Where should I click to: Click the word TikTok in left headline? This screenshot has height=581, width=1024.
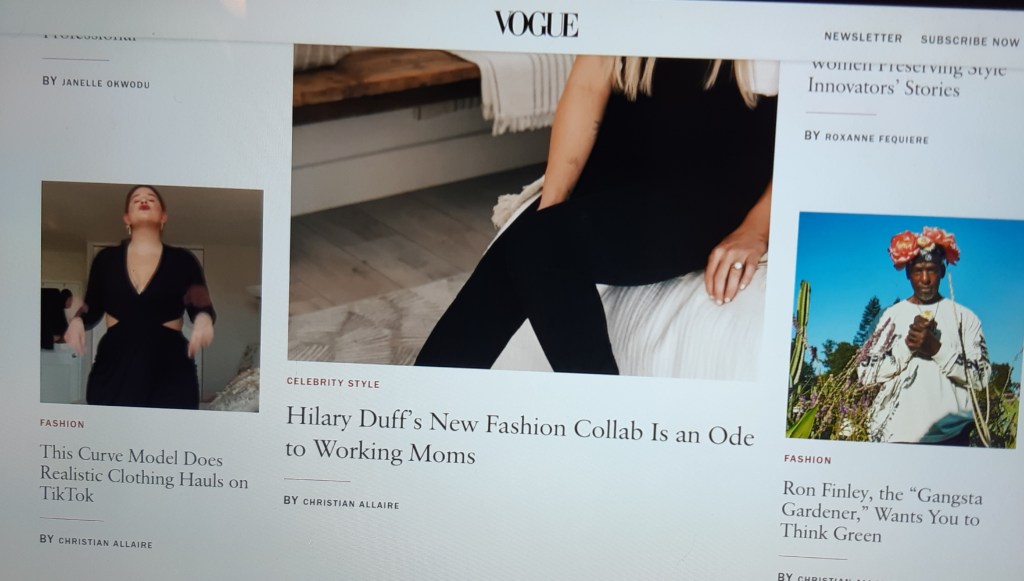(67, 495)
